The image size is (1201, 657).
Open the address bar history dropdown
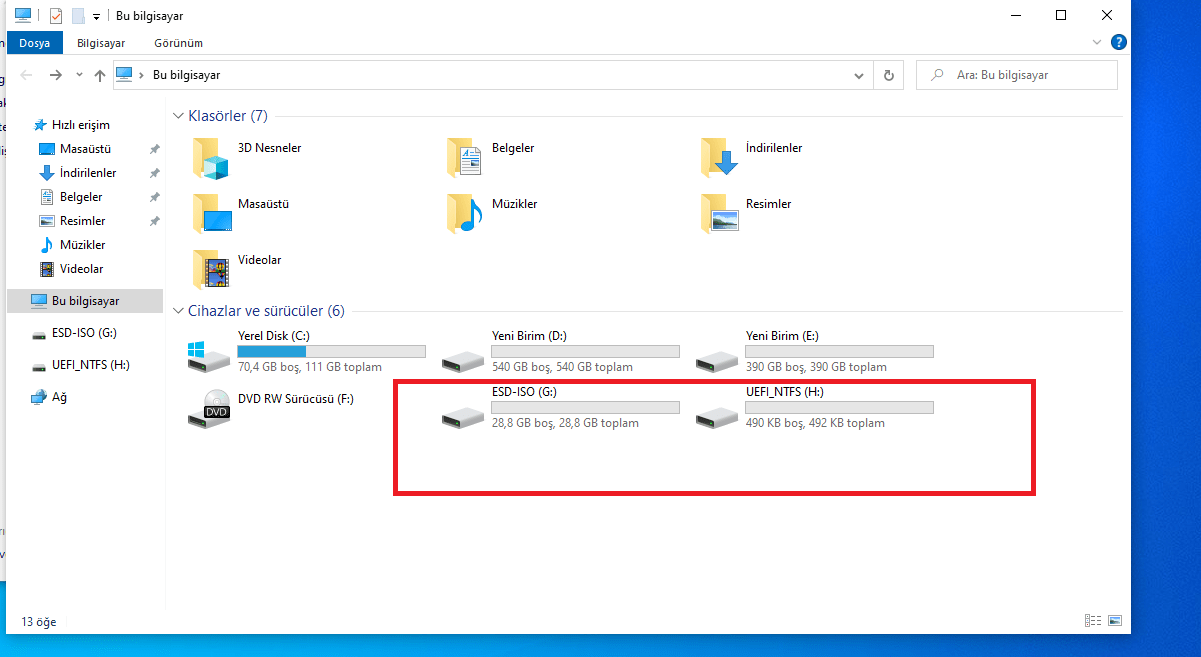[x=859, y=75]
